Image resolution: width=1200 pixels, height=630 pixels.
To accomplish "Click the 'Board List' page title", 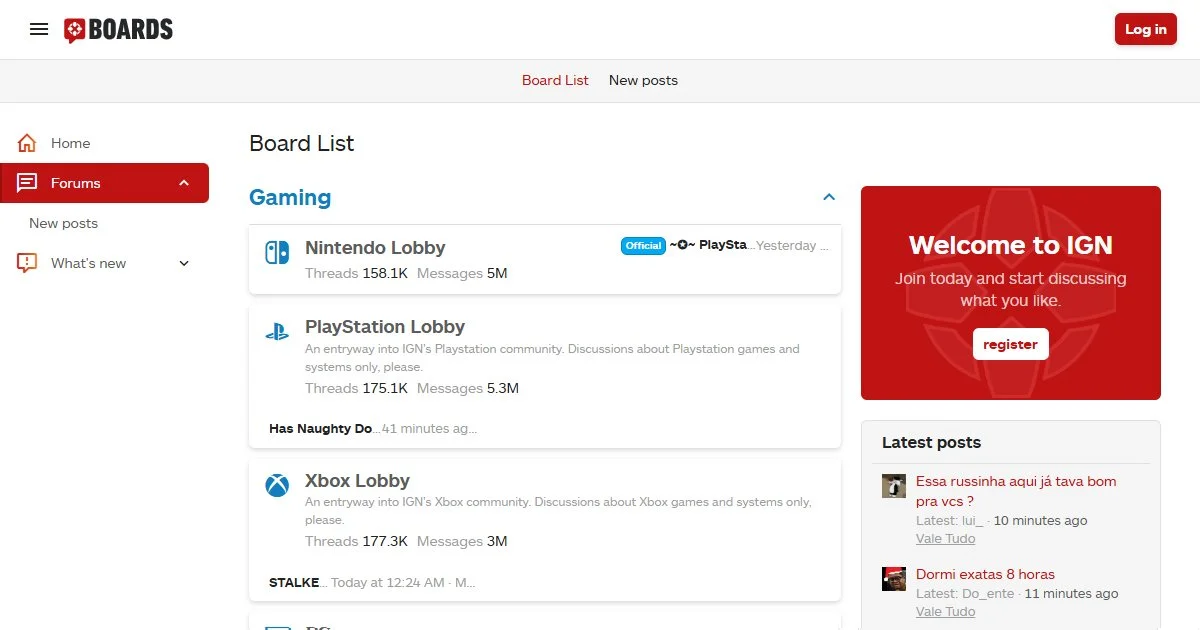I will pos(301,143).
